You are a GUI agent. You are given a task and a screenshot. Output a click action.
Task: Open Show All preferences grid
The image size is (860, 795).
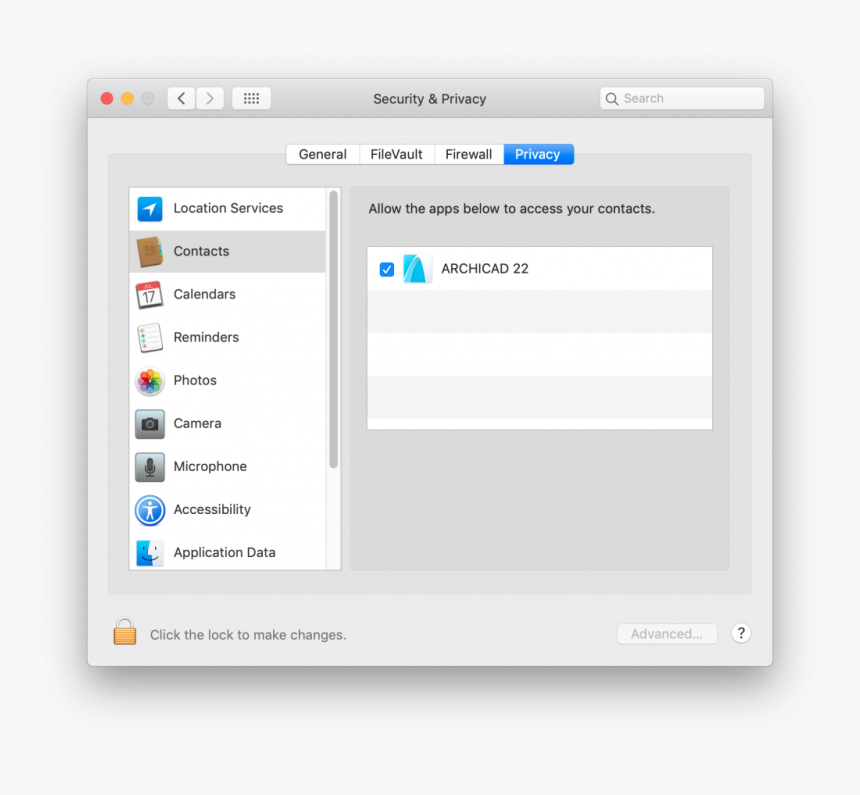(251, 98)
